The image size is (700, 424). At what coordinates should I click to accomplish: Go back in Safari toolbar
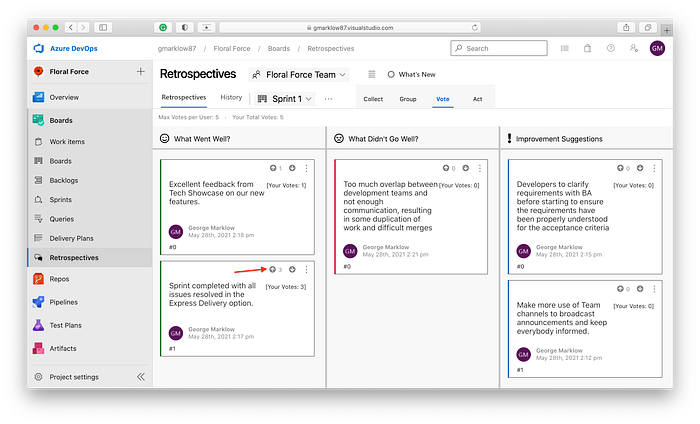pyautogui.click(x=71, y=28)
